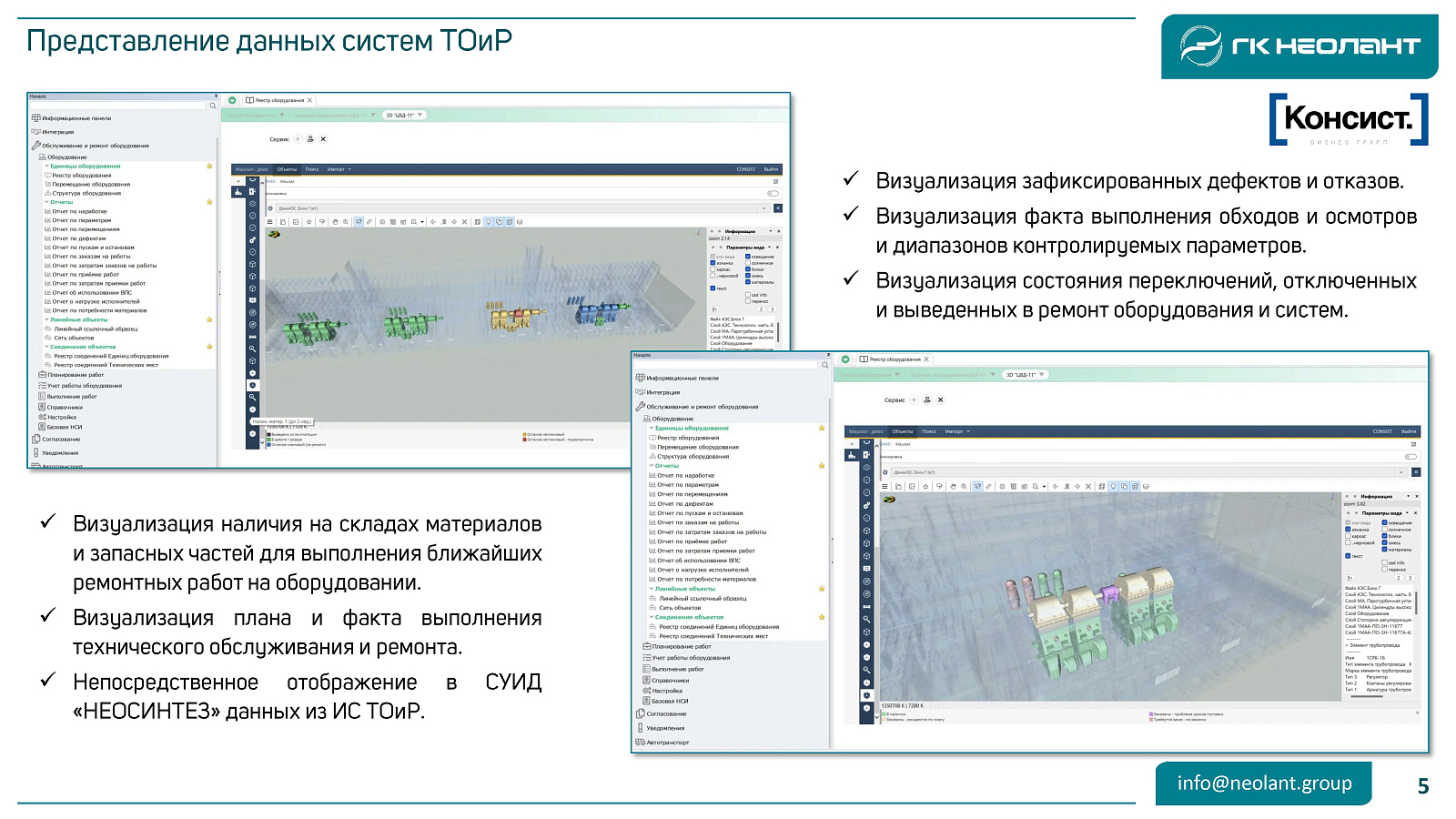1456x819 pixels.
Task: Select the hand pan tool in lower 3D toolbar
Action: [x=953, y=487]
